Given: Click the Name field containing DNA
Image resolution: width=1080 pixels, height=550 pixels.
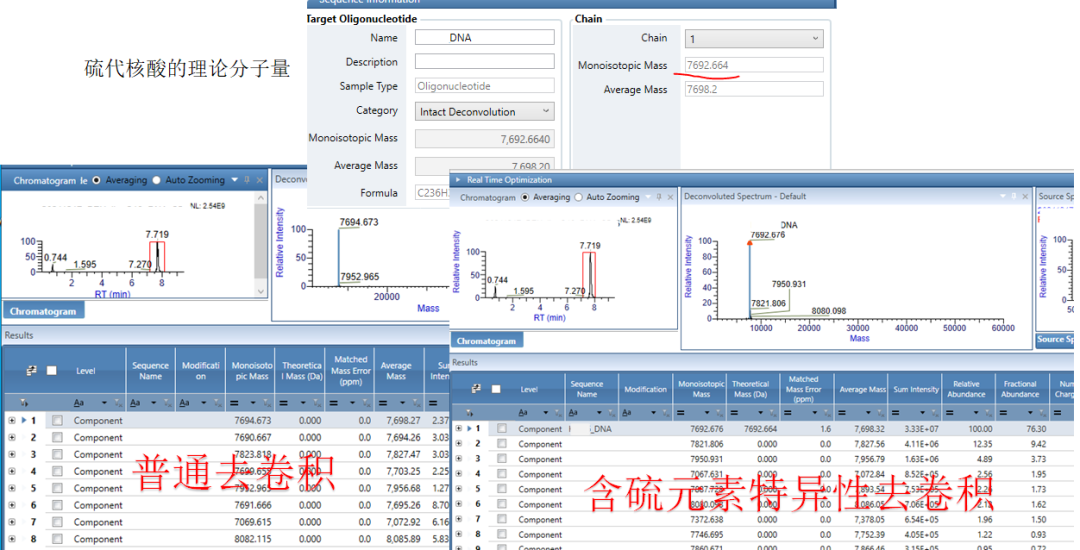Looking at the screenshot, I should (484, 38).
